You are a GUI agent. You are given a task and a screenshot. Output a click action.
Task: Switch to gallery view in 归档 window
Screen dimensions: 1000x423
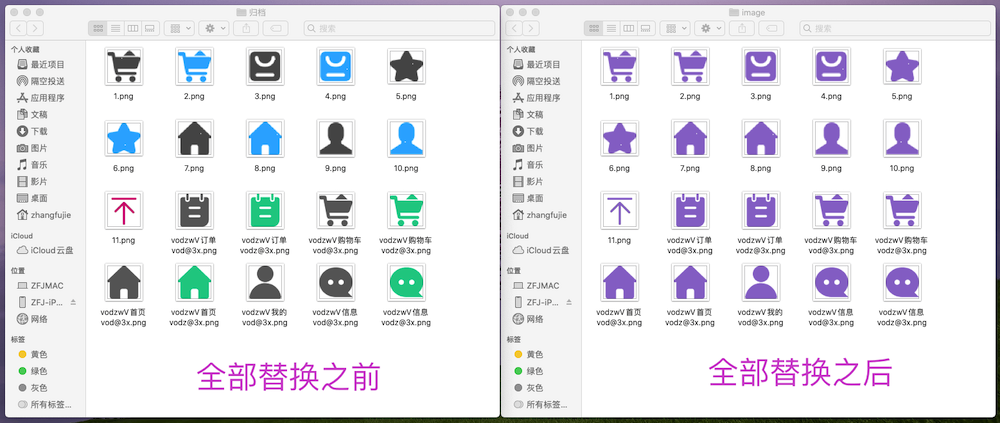150,28
